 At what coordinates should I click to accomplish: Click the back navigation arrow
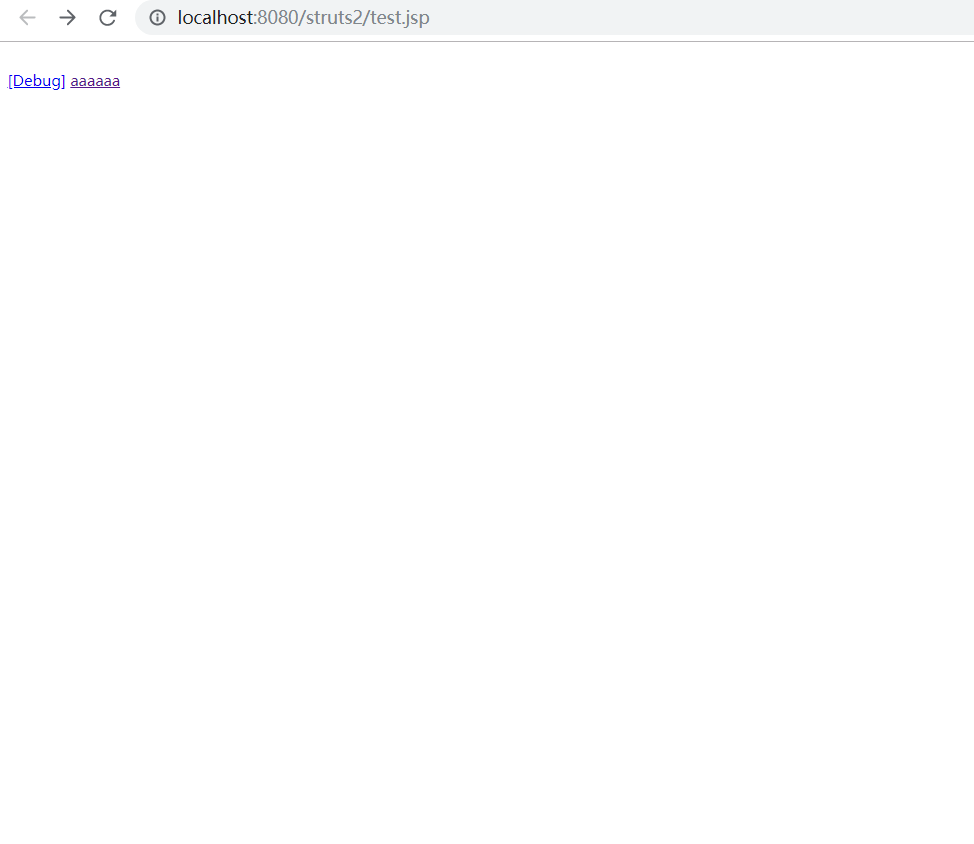[26, 17]
